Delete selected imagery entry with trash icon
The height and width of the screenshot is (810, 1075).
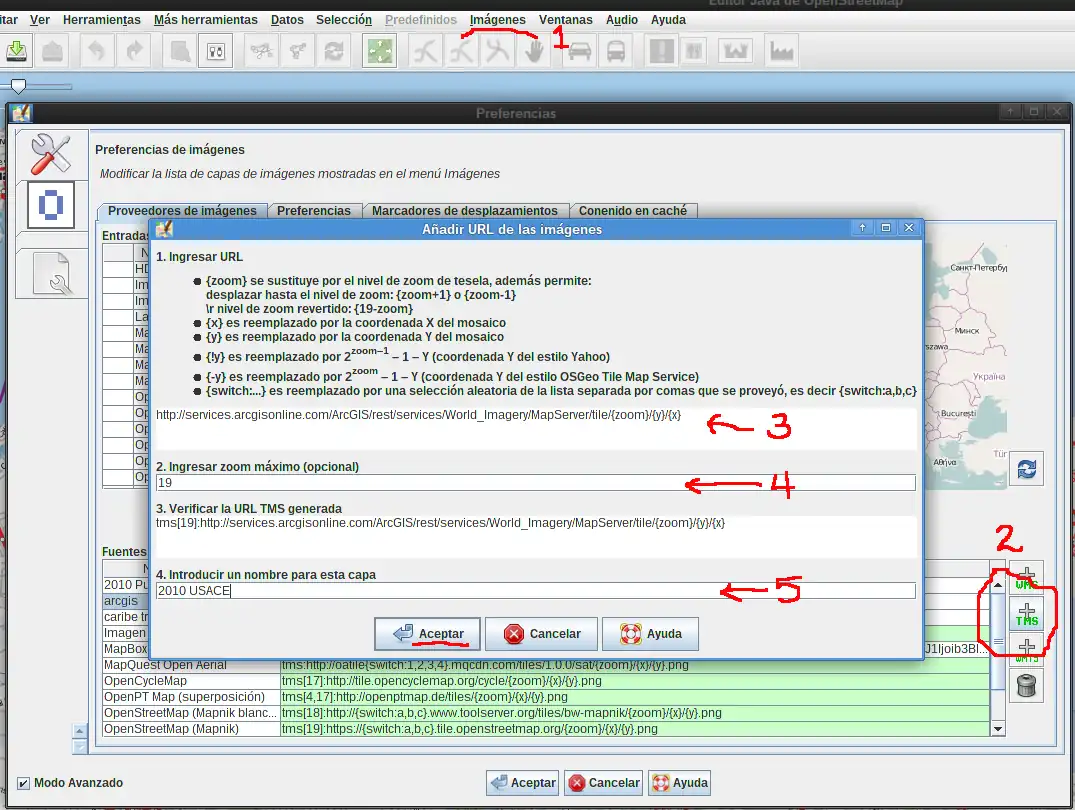click(x=1026, y=685)
